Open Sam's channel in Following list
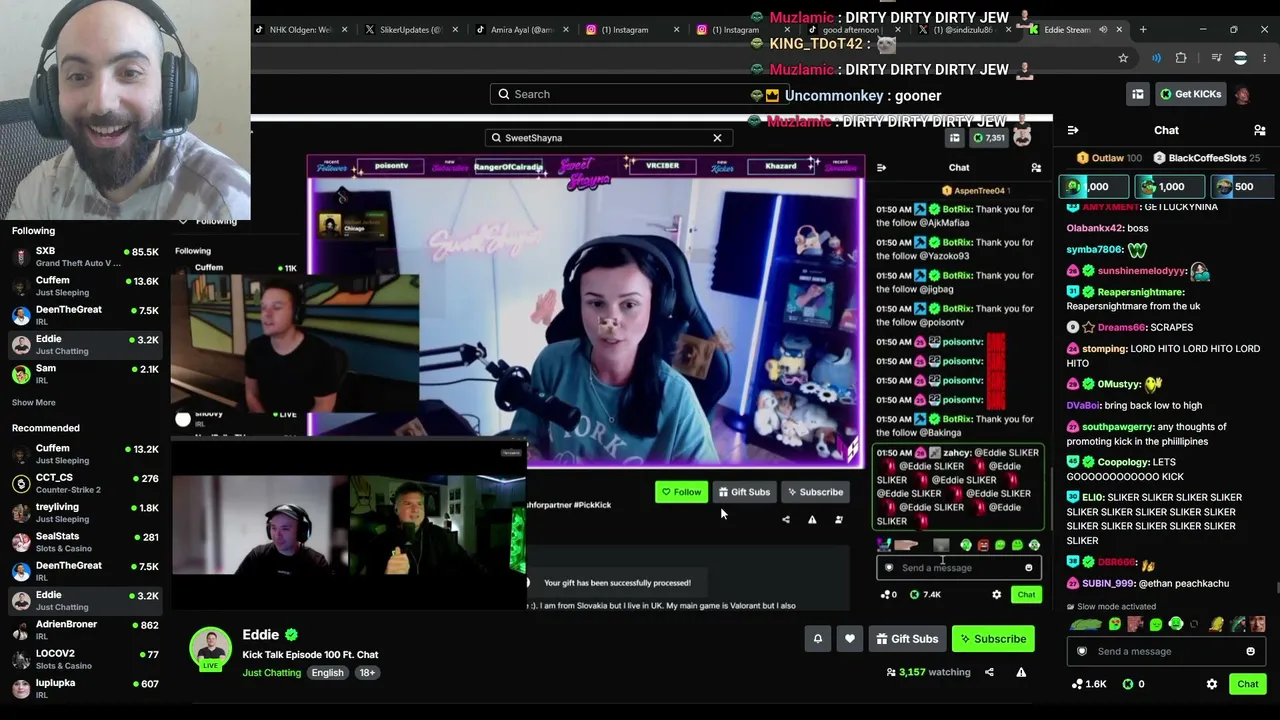 pos(85,374)
